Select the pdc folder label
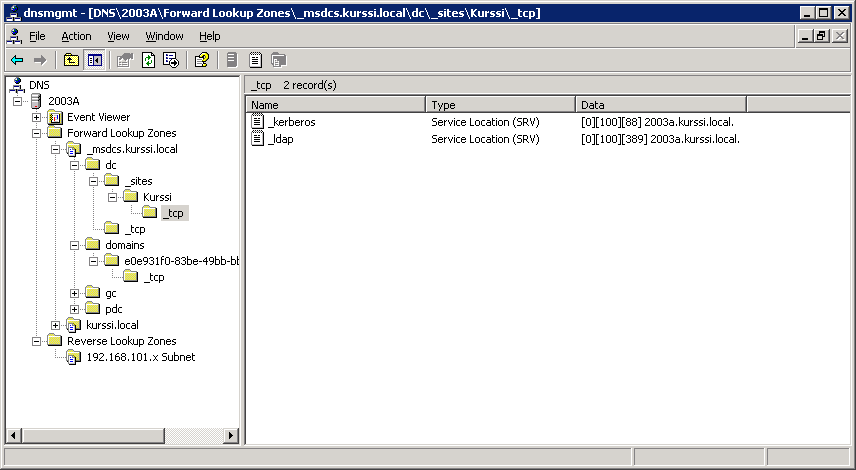 114,310
